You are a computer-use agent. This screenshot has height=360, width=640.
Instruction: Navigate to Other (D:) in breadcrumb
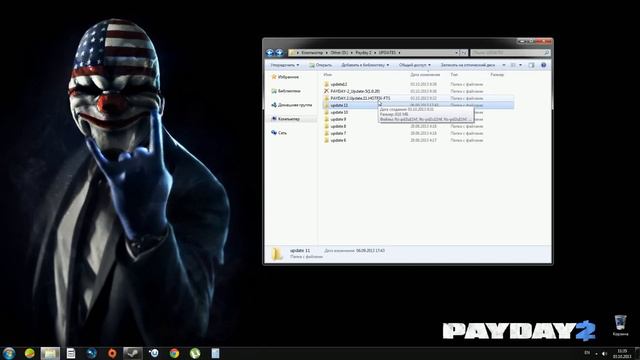[x=339, y=53]
